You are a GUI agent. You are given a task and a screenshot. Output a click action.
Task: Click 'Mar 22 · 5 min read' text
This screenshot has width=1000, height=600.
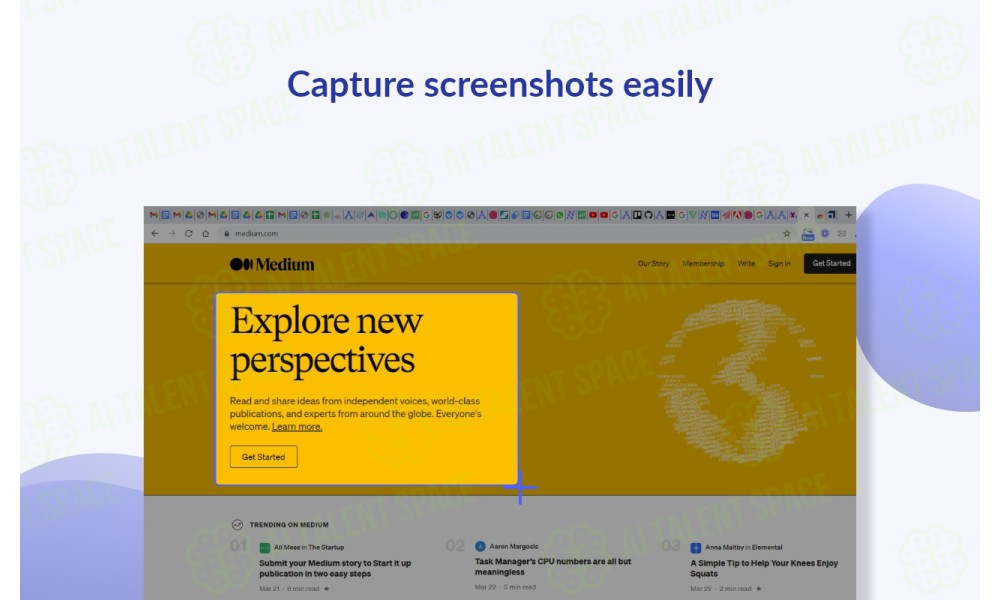coord(505,587)
